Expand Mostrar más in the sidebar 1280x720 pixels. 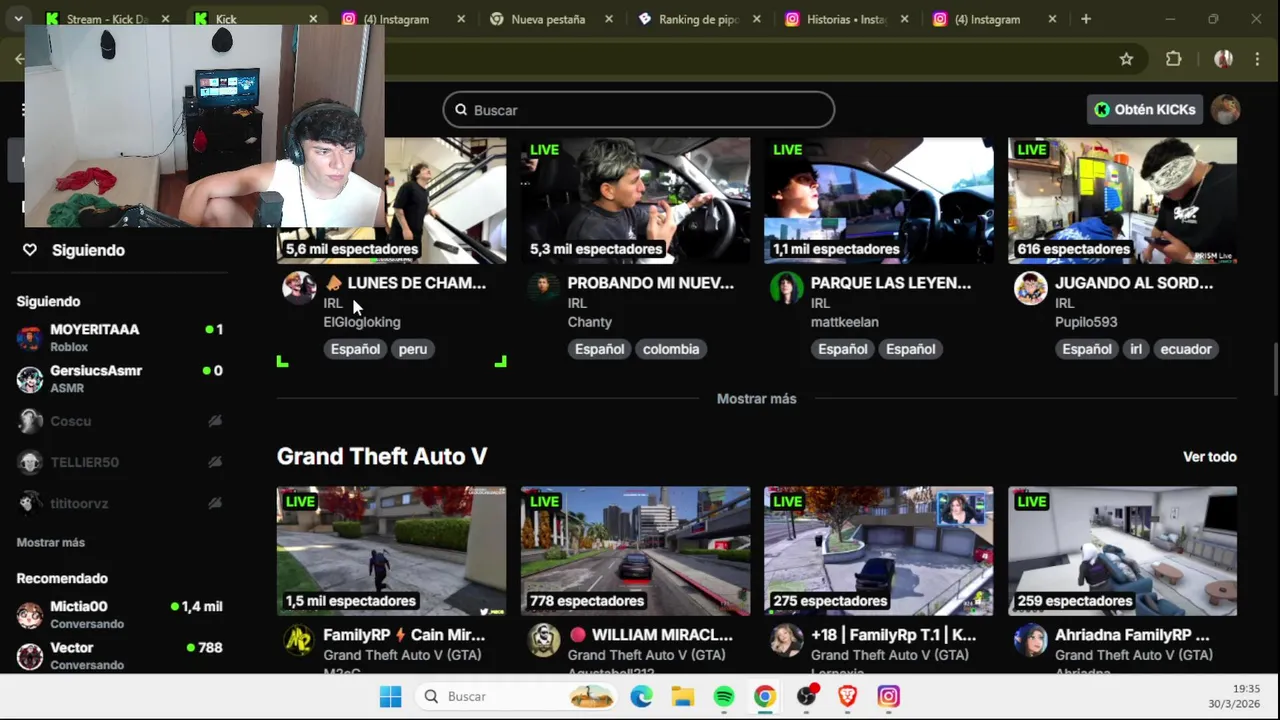point(51,542)
